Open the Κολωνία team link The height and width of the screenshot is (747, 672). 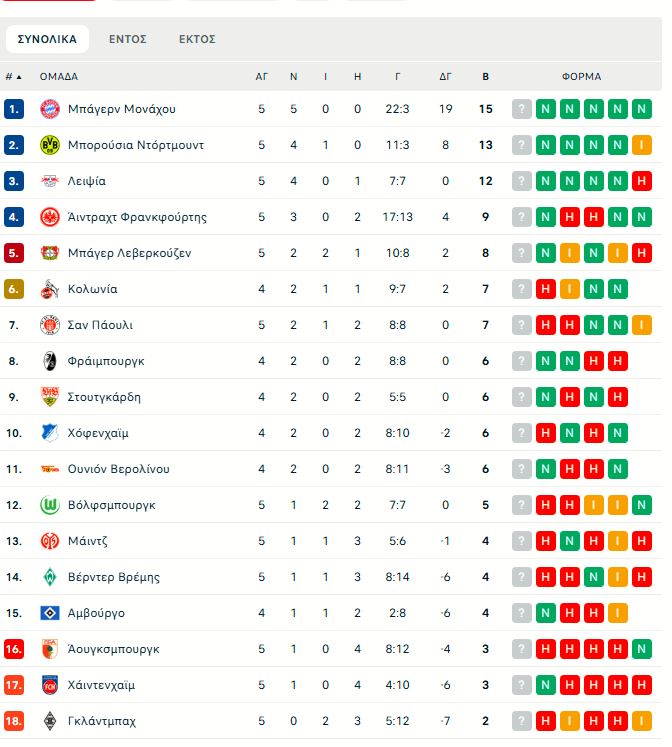pyautogui.click(x=92, y=289)
